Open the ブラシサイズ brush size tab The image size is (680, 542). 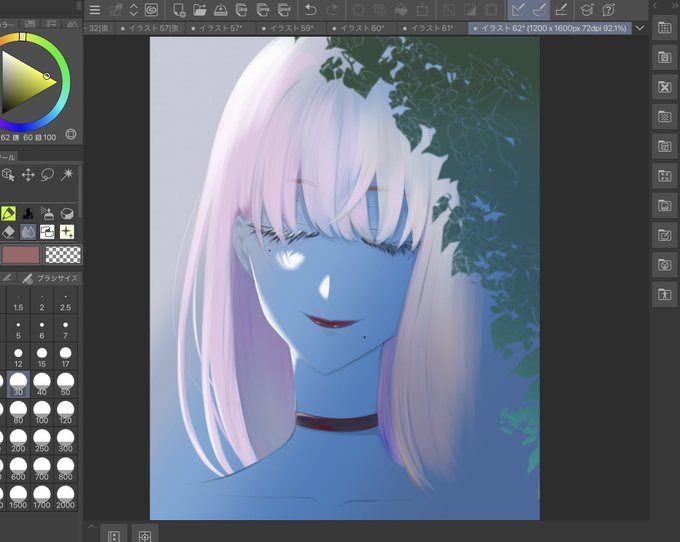click(51, 278)
